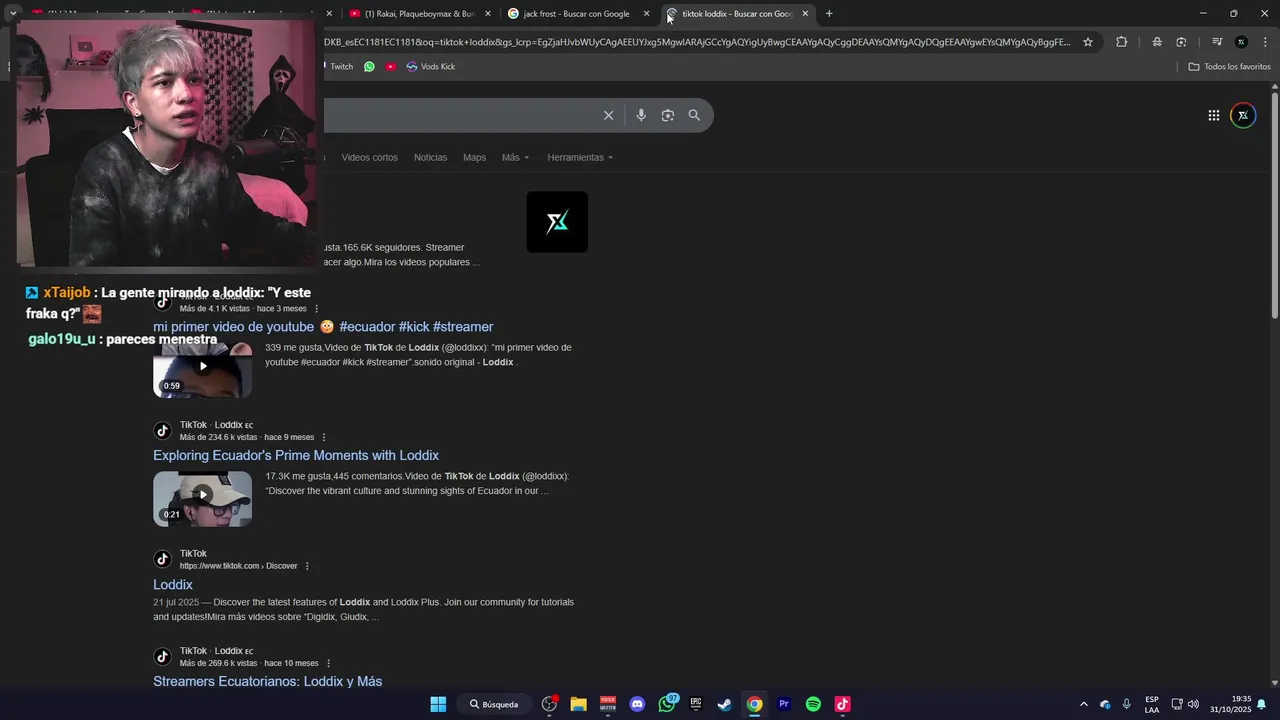Open the volume control in tray

tap(1193, 704)
